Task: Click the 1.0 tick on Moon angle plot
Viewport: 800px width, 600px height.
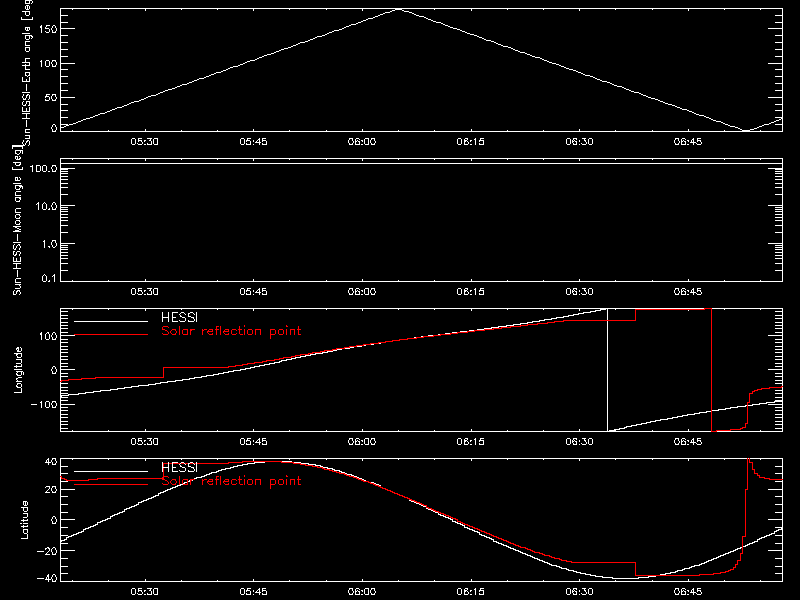Action: (49, 244)
